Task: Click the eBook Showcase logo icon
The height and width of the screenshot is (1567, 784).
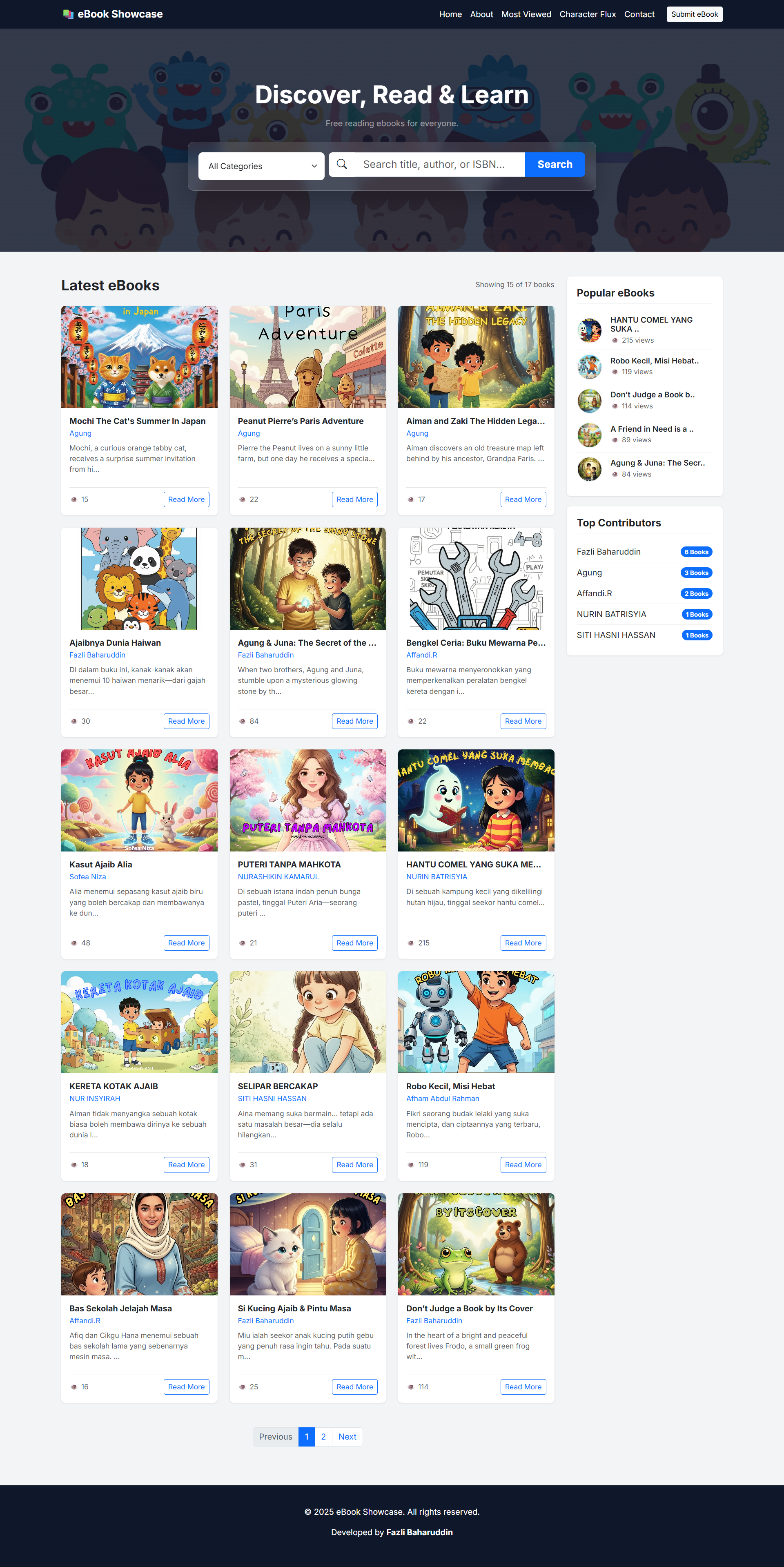Action: (68, 13)
